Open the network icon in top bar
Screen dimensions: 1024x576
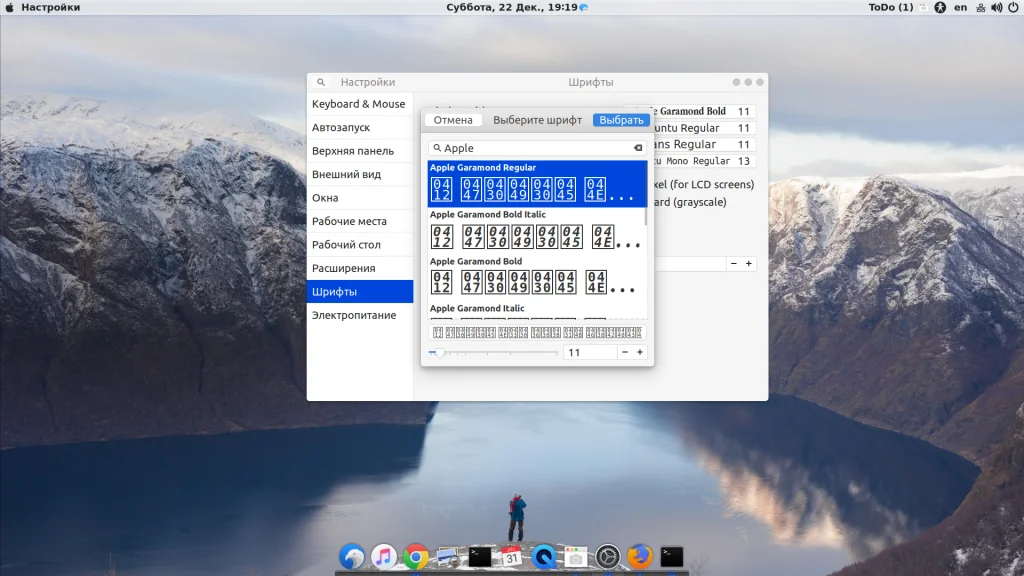coord(981,7)
